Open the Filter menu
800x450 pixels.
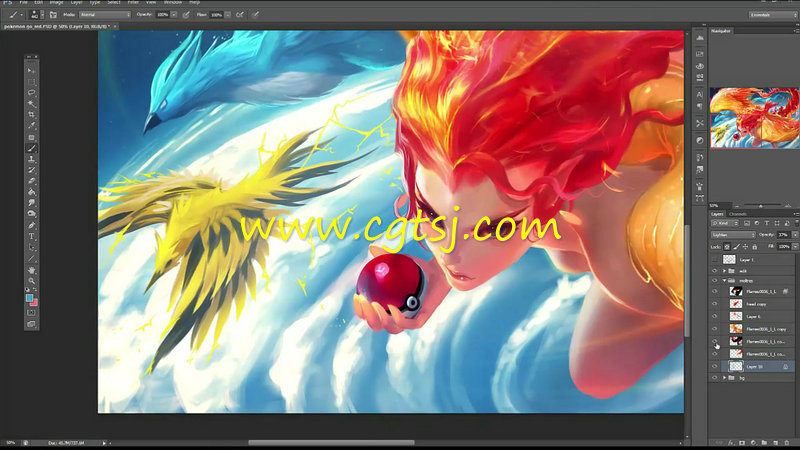[133, 3]
